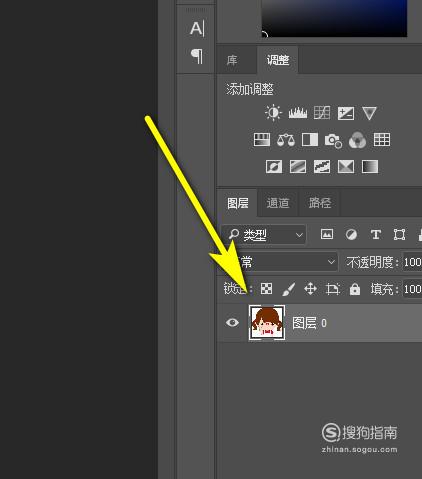Lock transparent pixels
422x479 pixels.
click(266, 289)
